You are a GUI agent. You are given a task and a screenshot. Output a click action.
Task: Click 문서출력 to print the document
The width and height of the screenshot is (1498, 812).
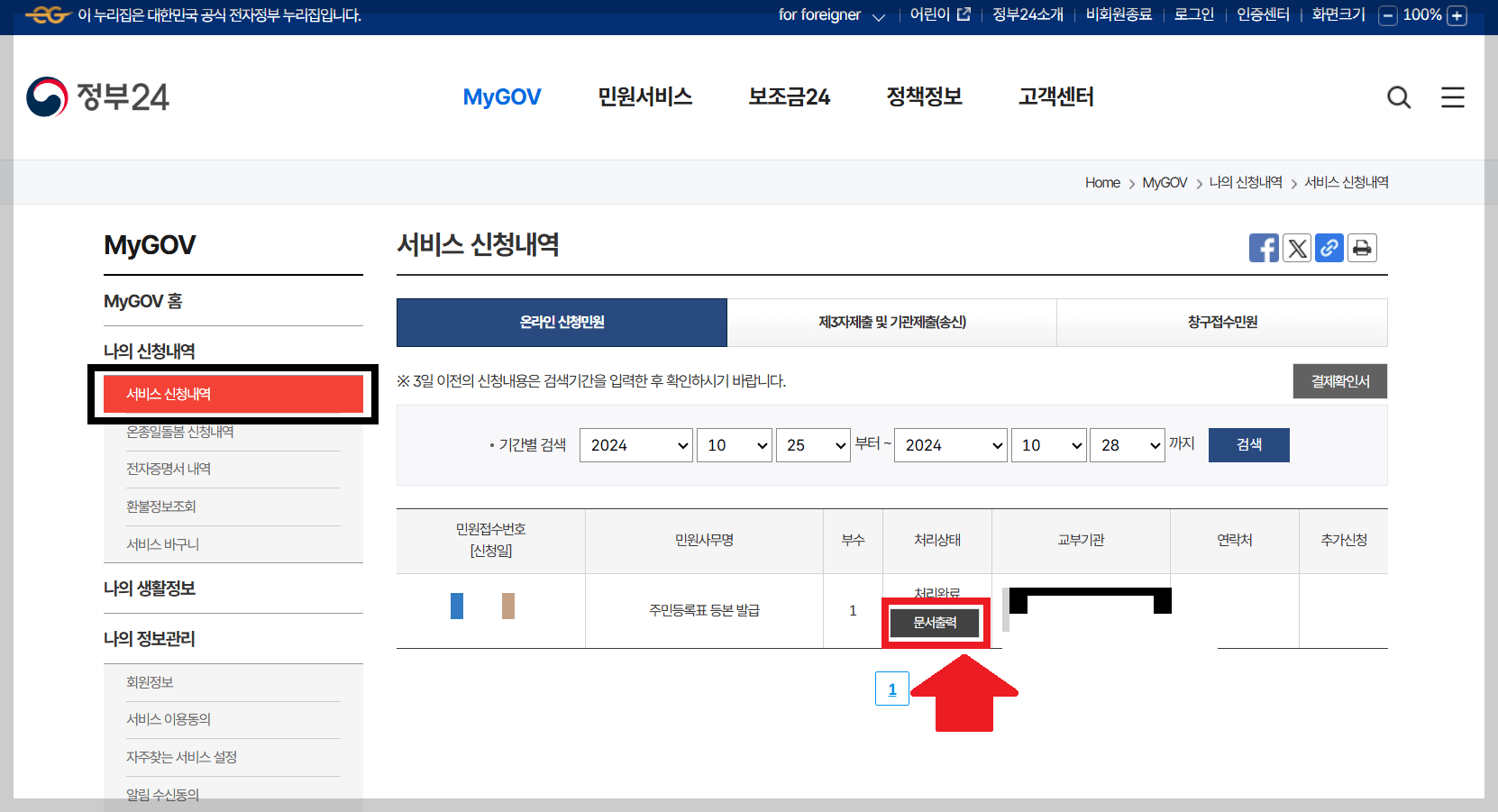tap(935, 622)
